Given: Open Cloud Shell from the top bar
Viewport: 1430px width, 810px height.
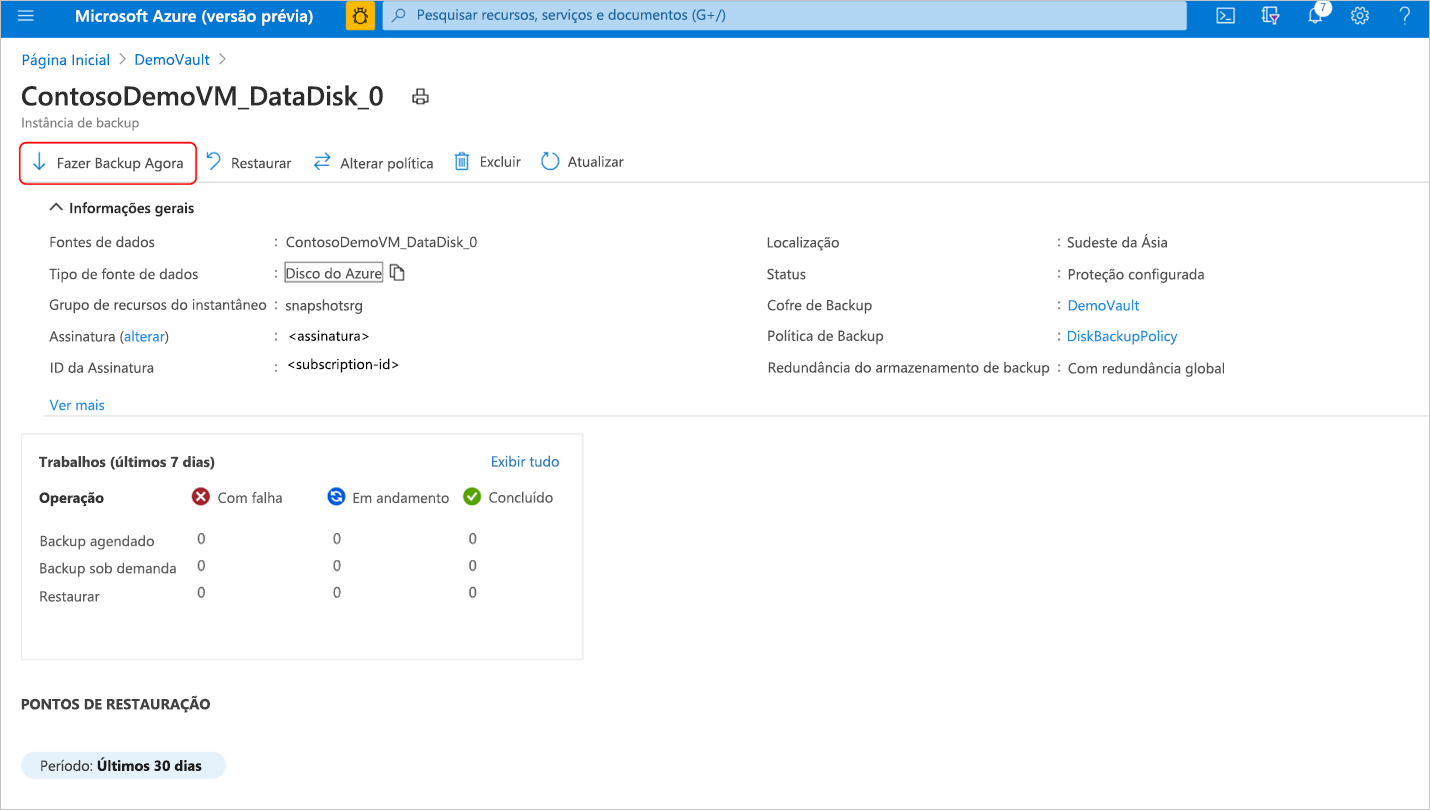Looking at the screenshot, I should (x=1225, y=16).
